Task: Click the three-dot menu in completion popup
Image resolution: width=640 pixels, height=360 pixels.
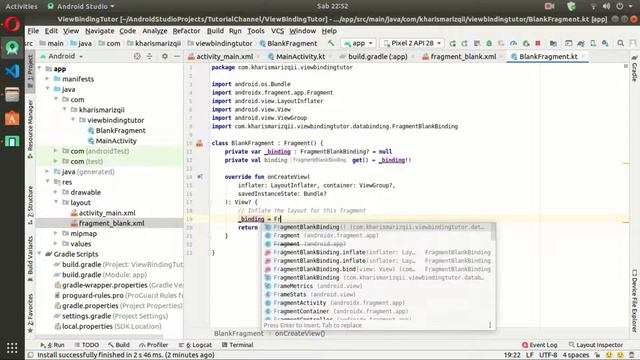Action: coord(490,325)
